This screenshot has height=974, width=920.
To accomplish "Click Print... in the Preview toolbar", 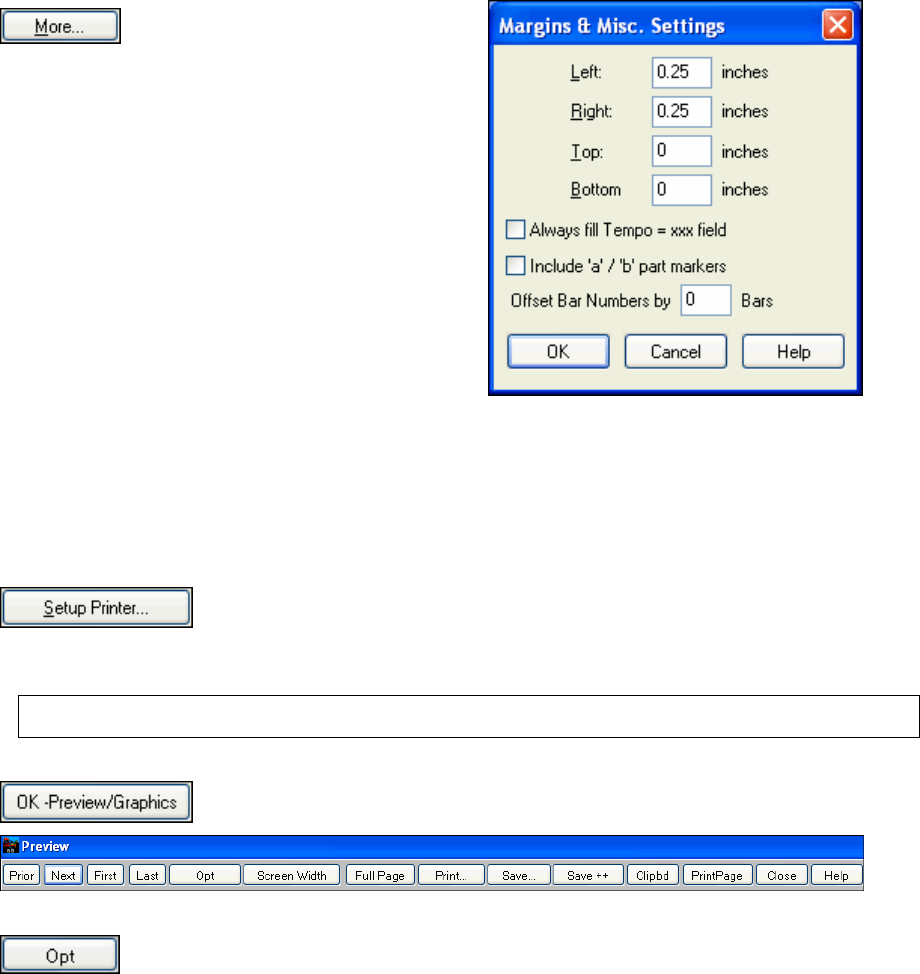I will tap(451, 875).
